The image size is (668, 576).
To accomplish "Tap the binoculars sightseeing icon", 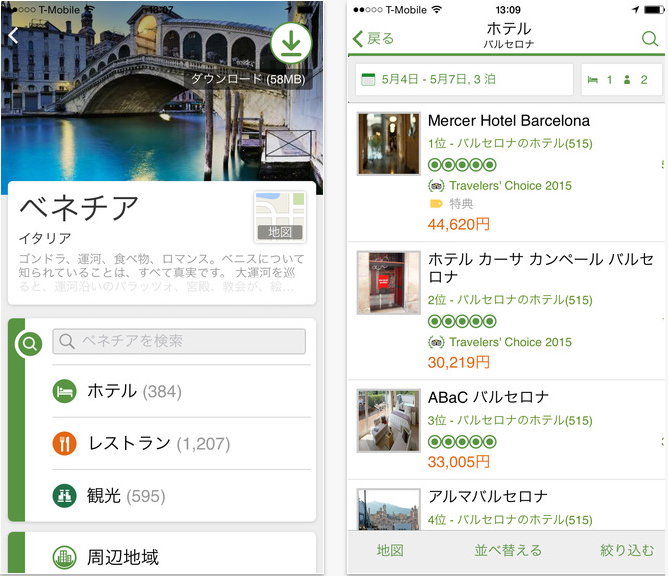I will [x=64, y=495].
